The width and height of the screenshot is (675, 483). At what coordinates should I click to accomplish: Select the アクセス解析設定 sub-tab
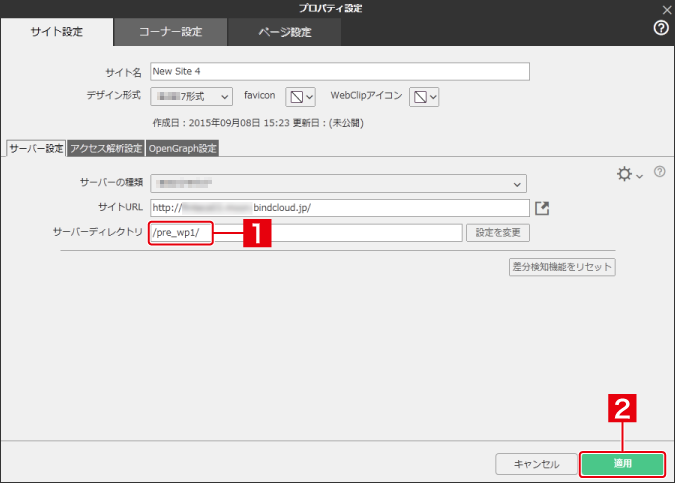106,149
